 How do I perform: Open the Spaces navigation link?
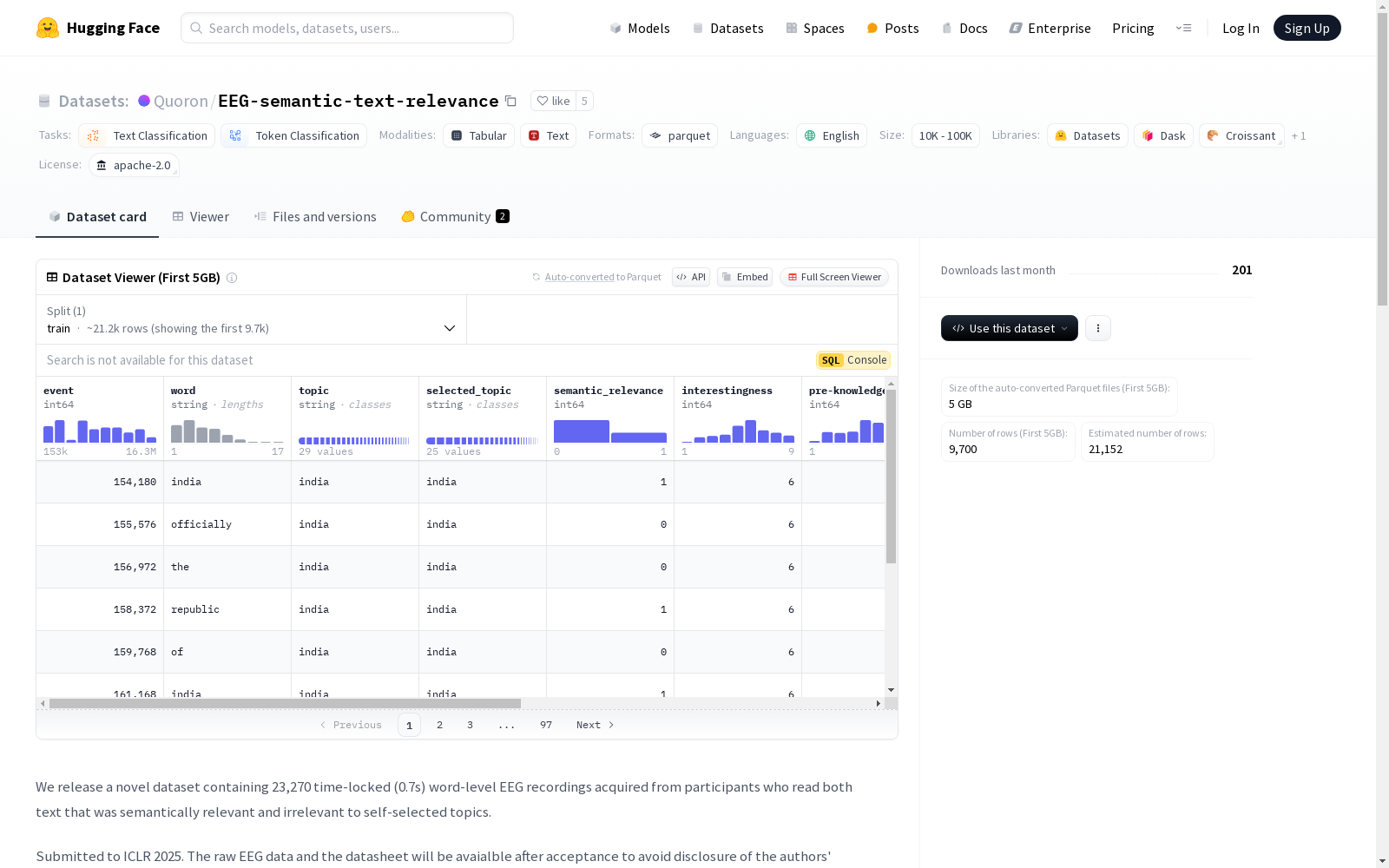[815, 28]
